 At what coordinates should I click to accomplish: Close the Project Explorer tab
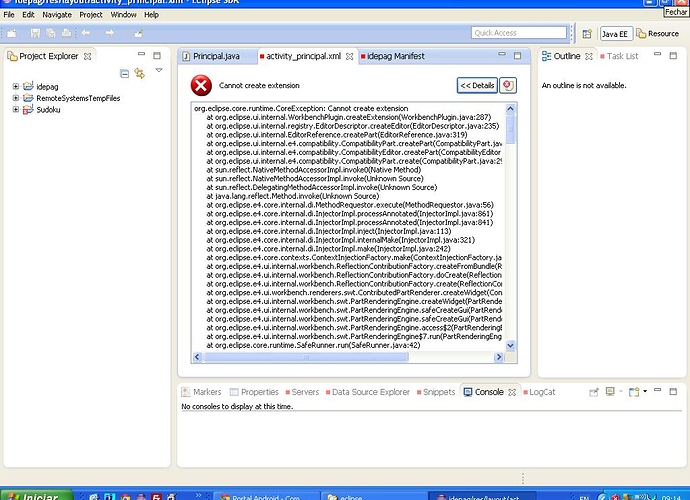[88, 56]
